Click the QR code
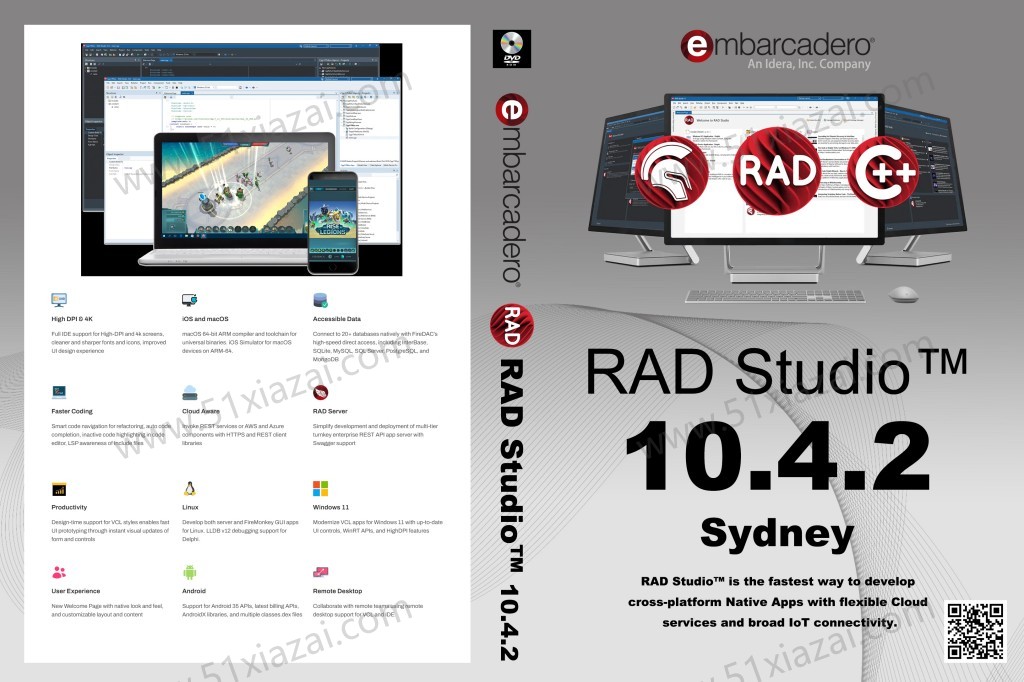This screenshot has height=682, width=1024. tap(975, 631)
